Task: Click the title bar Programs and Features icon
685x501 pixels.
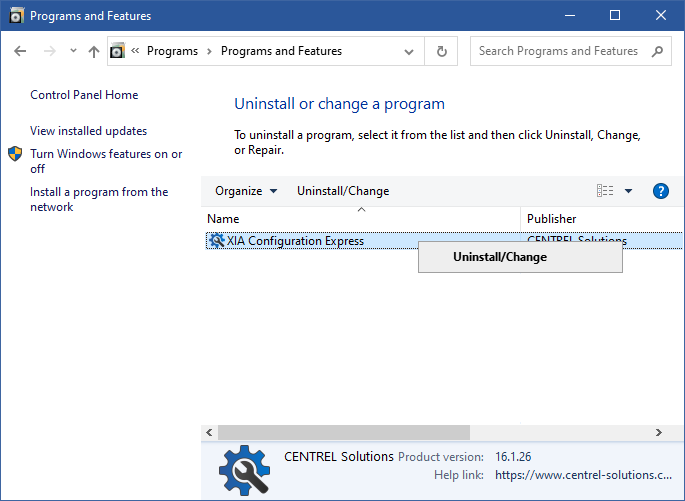Action: pos(17,16)
